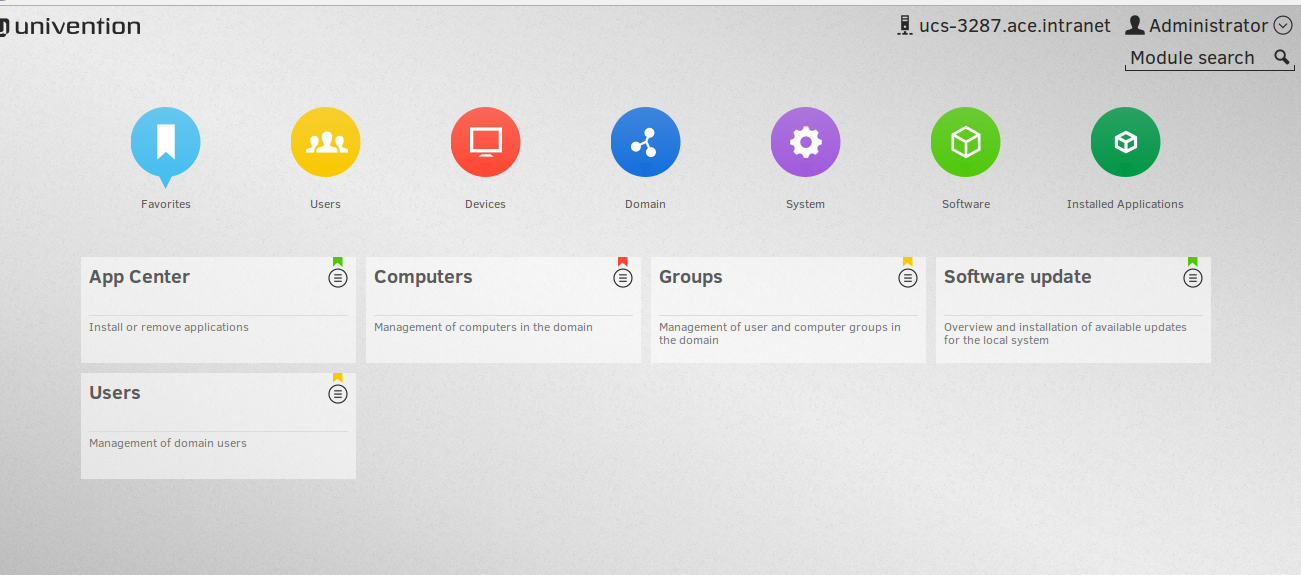The height and width of the screenshot is (575, 1301).
Task: Open the App Center module tile
Action: (218, 310)
